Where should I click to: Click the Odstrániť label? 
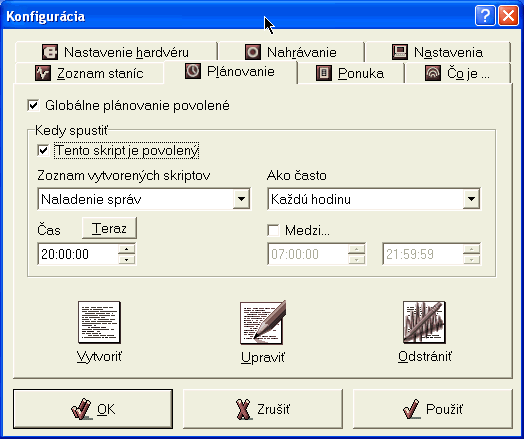(425, 356)
